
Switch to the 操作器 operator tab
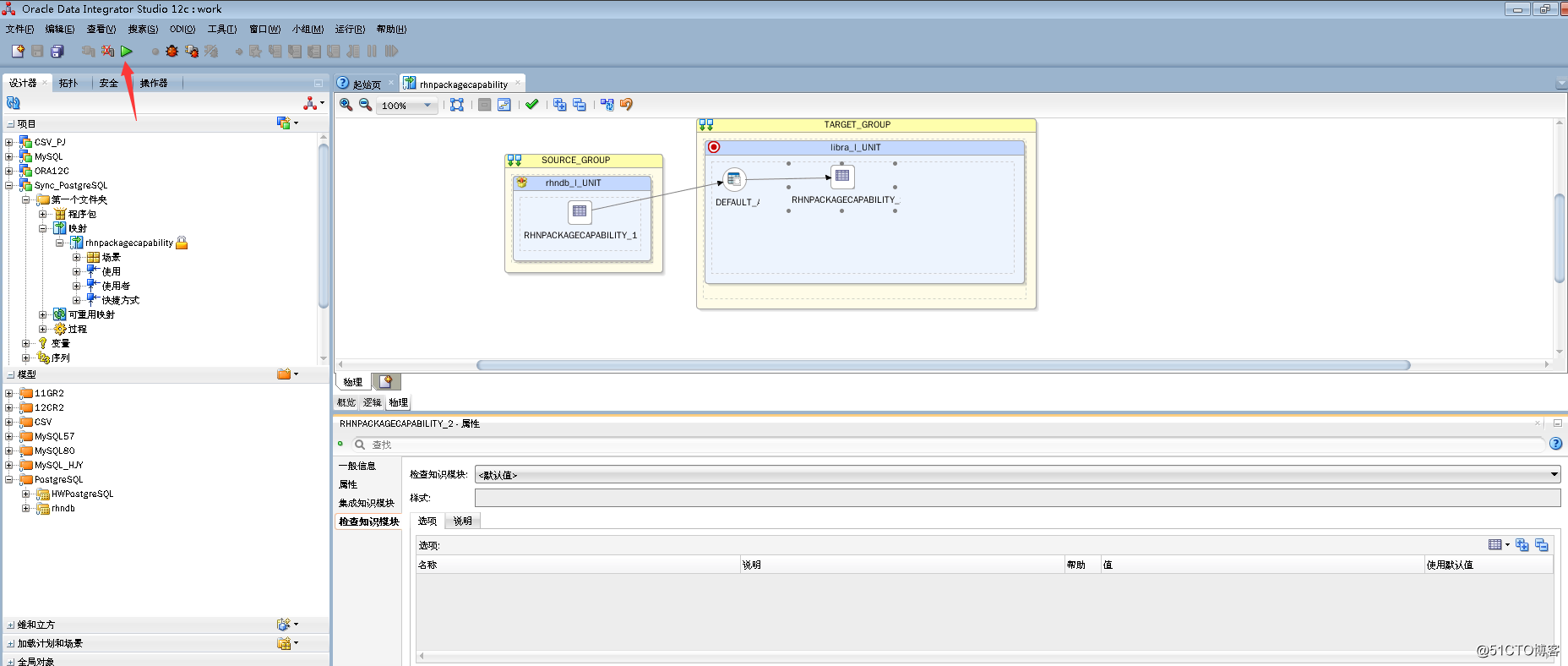154,83
